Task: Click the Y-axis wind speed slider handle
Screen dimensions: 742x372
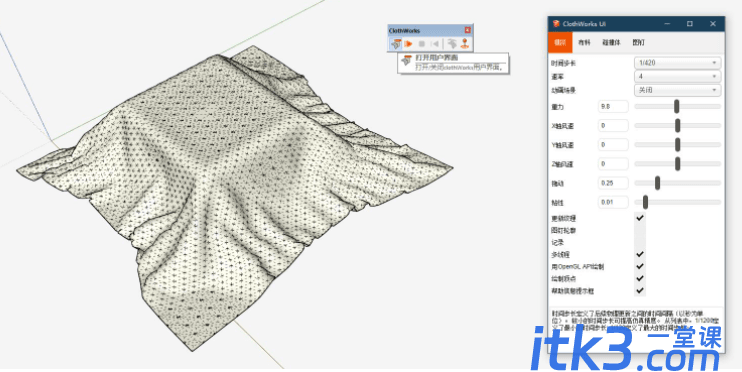Action: (x=677, y=144)
